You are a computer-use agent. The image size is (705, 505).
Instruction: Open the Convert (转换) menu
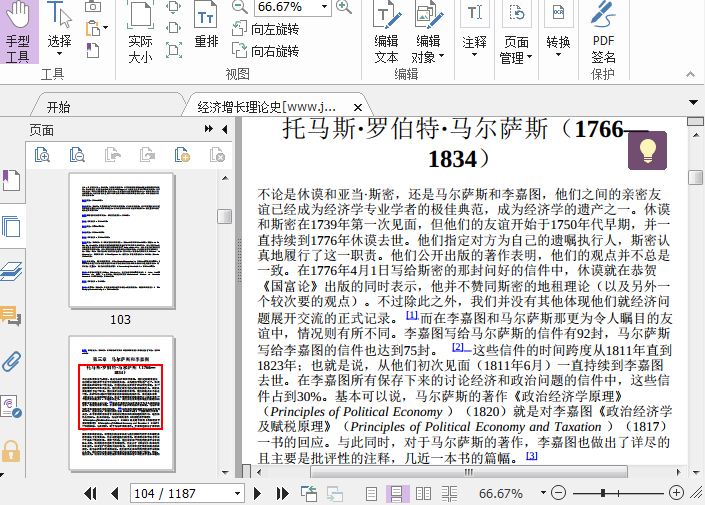click(x=558, y=30)
